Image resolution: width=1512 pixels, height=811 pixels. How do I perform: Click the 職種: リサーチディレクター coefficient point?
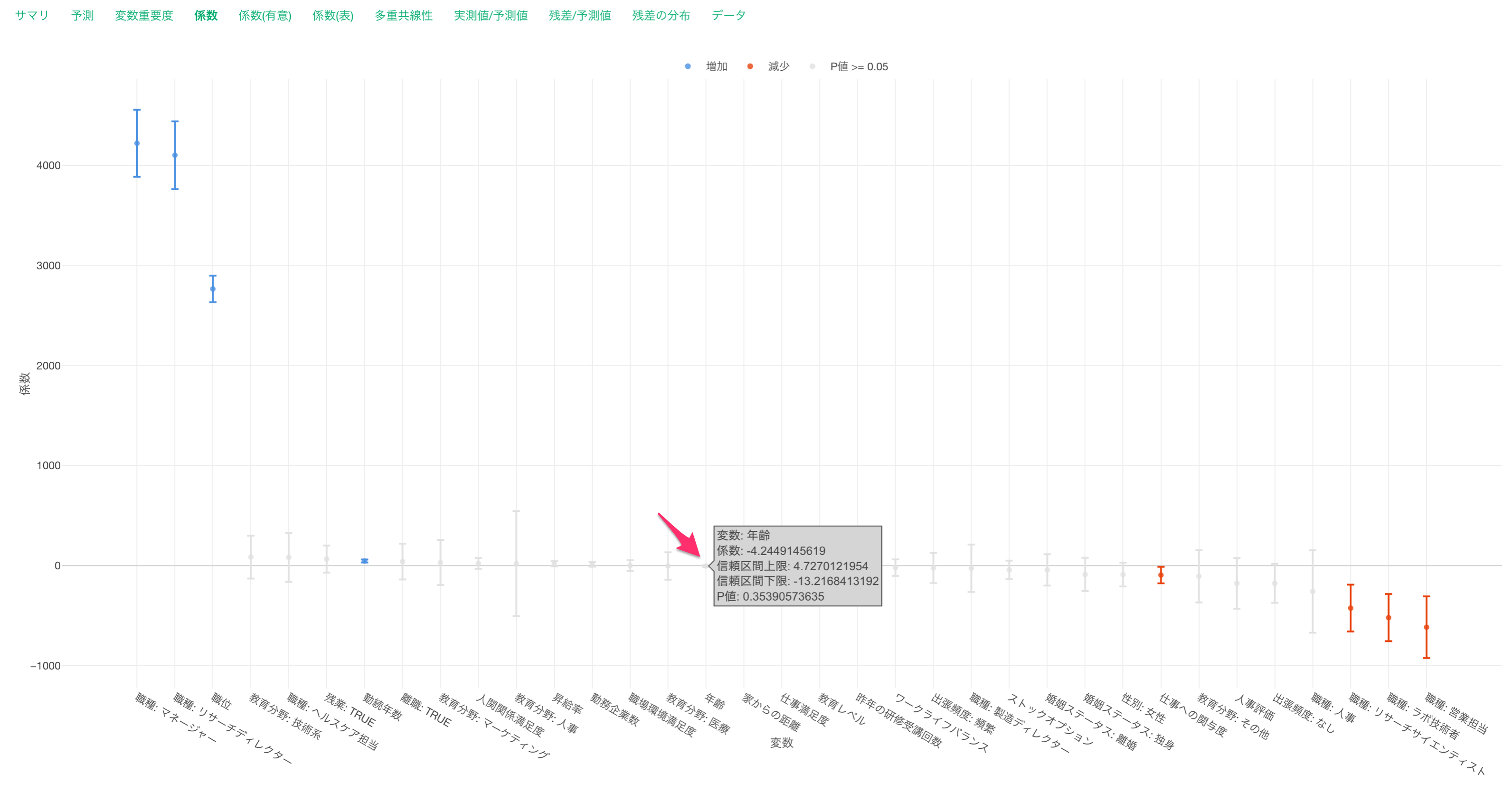click(x=175, y=156)
